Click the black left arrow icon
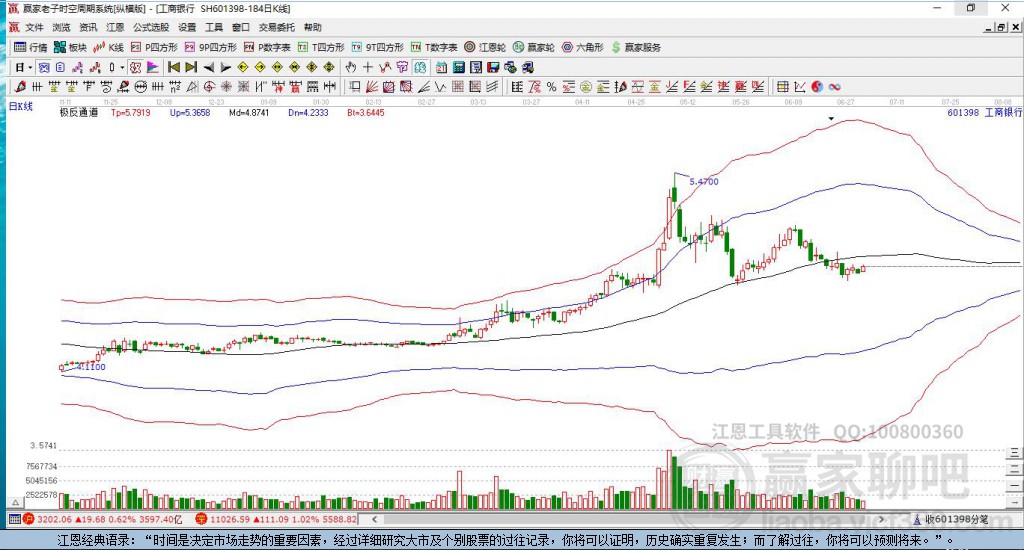This screenshot has height=550, width=1024. 208,67
